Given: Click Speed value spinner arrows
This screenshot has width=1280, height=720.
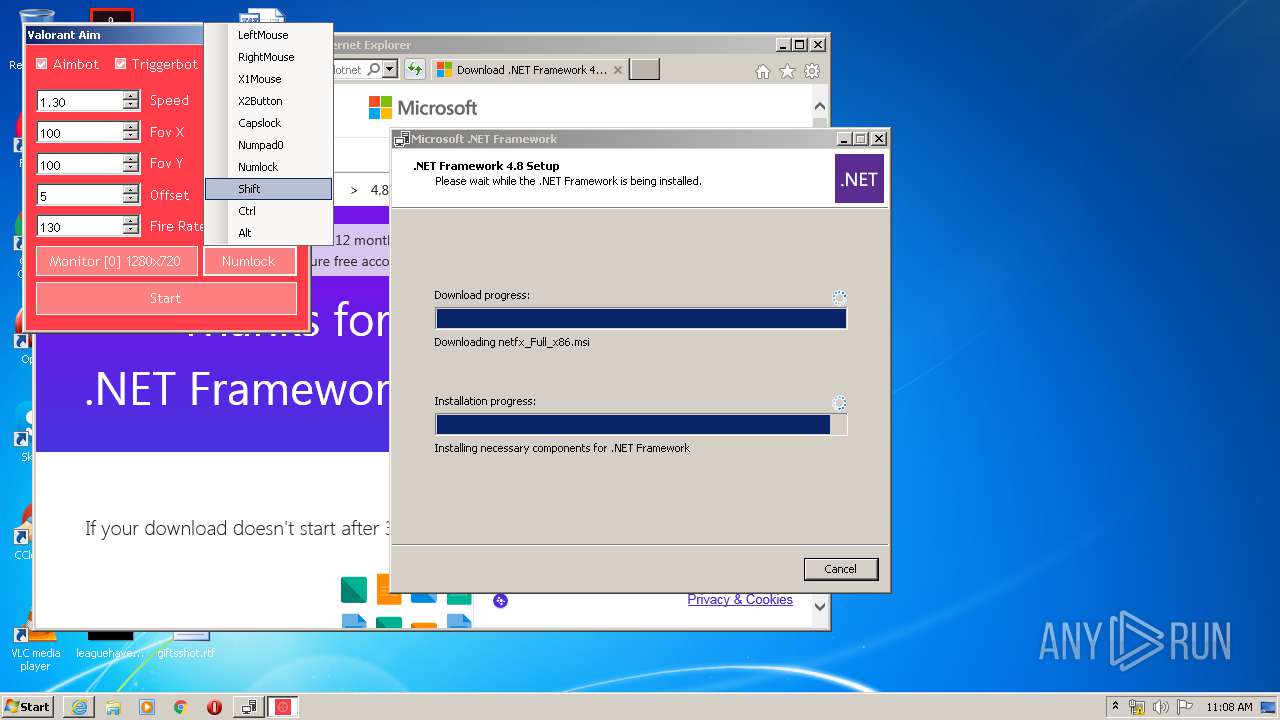Looking at the screenshot, I should point(131,100).
